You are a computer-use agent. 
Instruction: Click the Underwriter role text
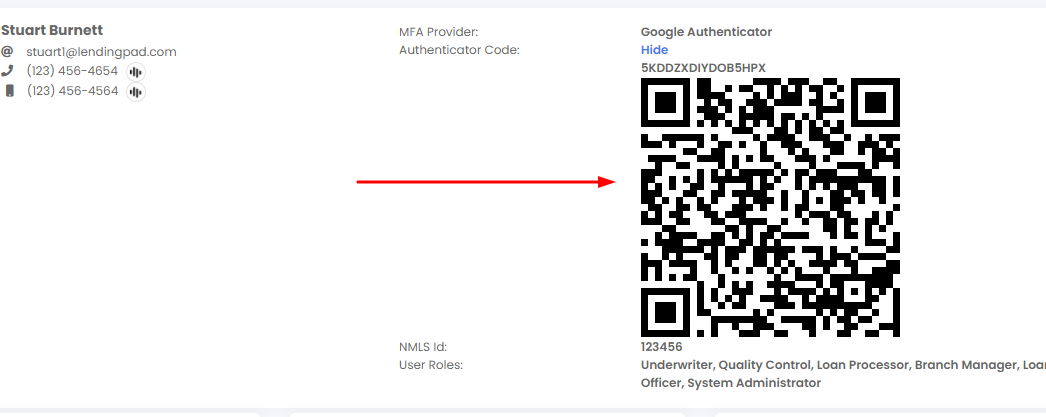tap(677, 365)
